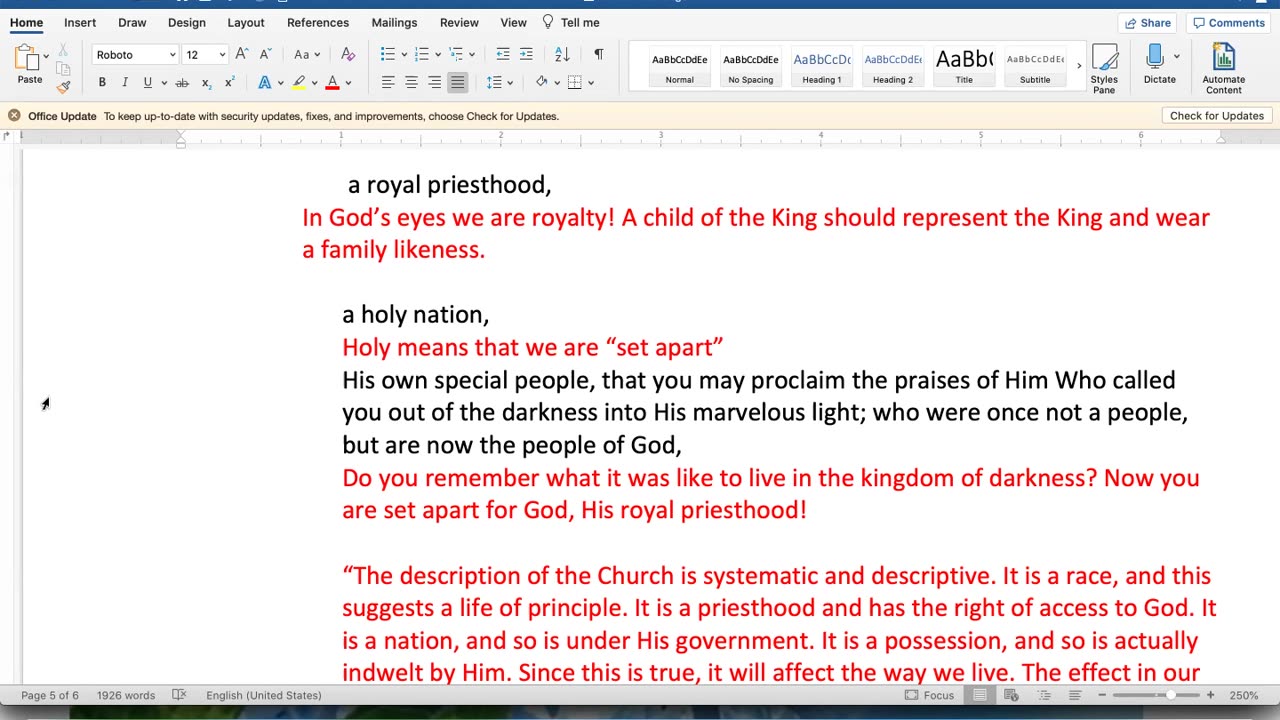Open the Comments button

click(x=1229, y=23)
